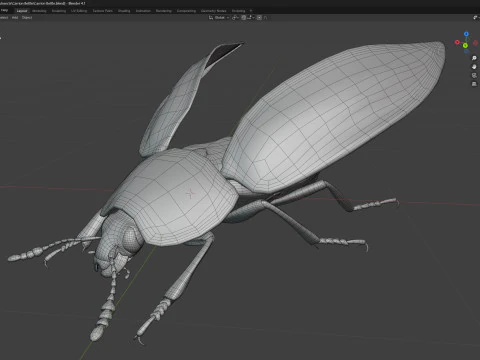Click the blue Z axis gizmo circle
Screen dimensions: 480x360
(466, 34)
